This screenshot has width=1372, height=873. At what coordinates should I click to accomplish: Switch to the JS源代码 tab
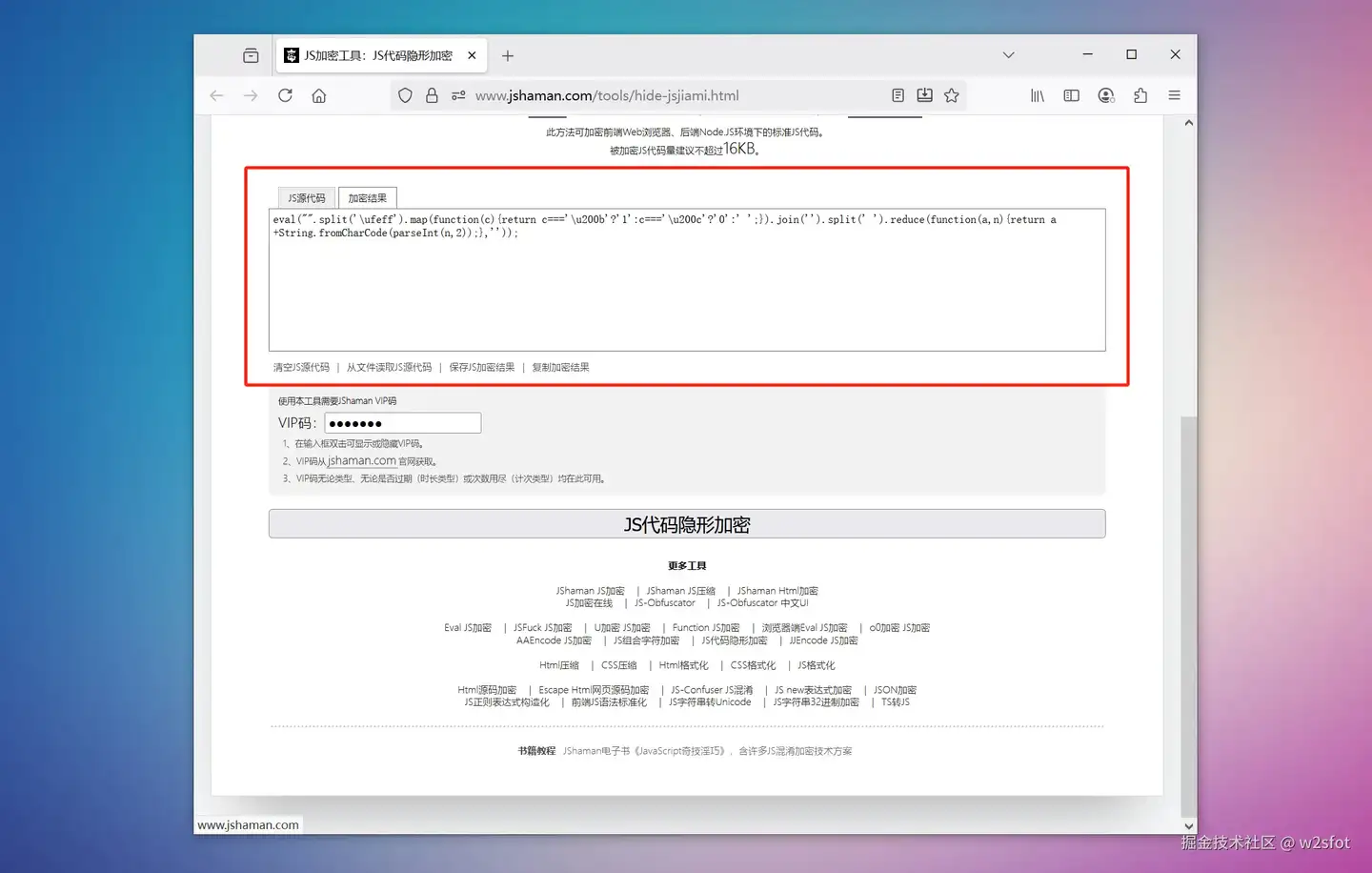click(x=307, y=197)
